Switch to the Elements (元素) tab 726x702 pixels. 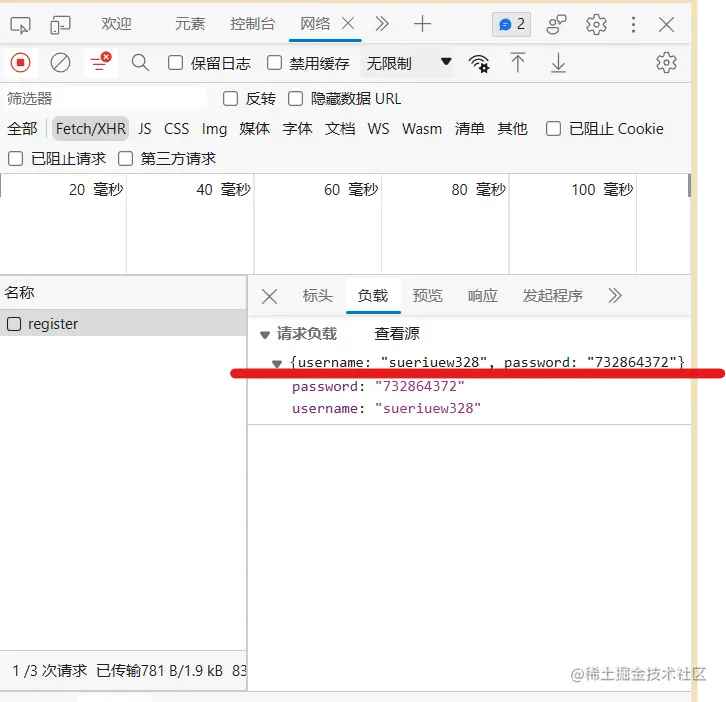coord(190,24)
